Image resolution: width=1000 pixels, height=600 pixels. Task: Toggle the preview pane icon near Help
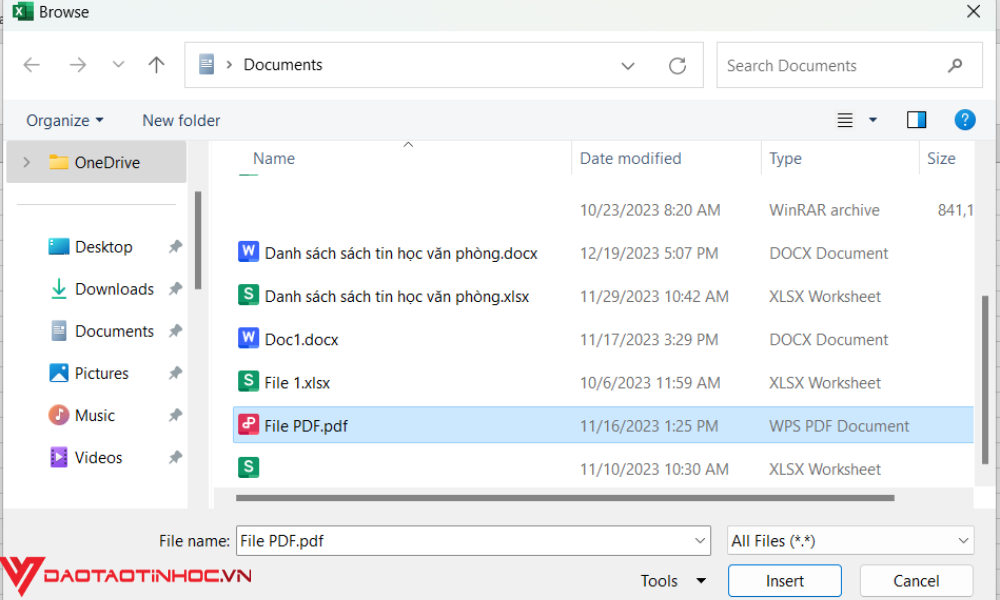[x=916, y=119]
